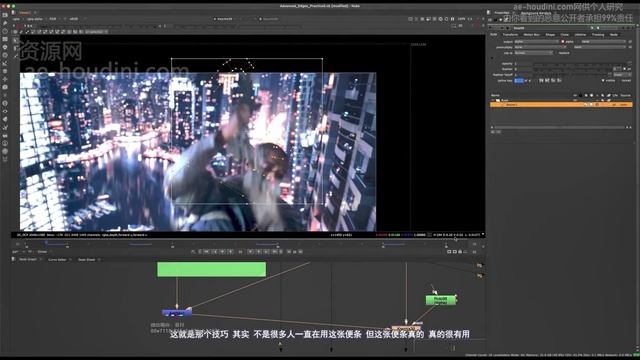The width and height of the screenshot is (640, 360).
Task: Click the spline key number field
Action: coord(519,80)
